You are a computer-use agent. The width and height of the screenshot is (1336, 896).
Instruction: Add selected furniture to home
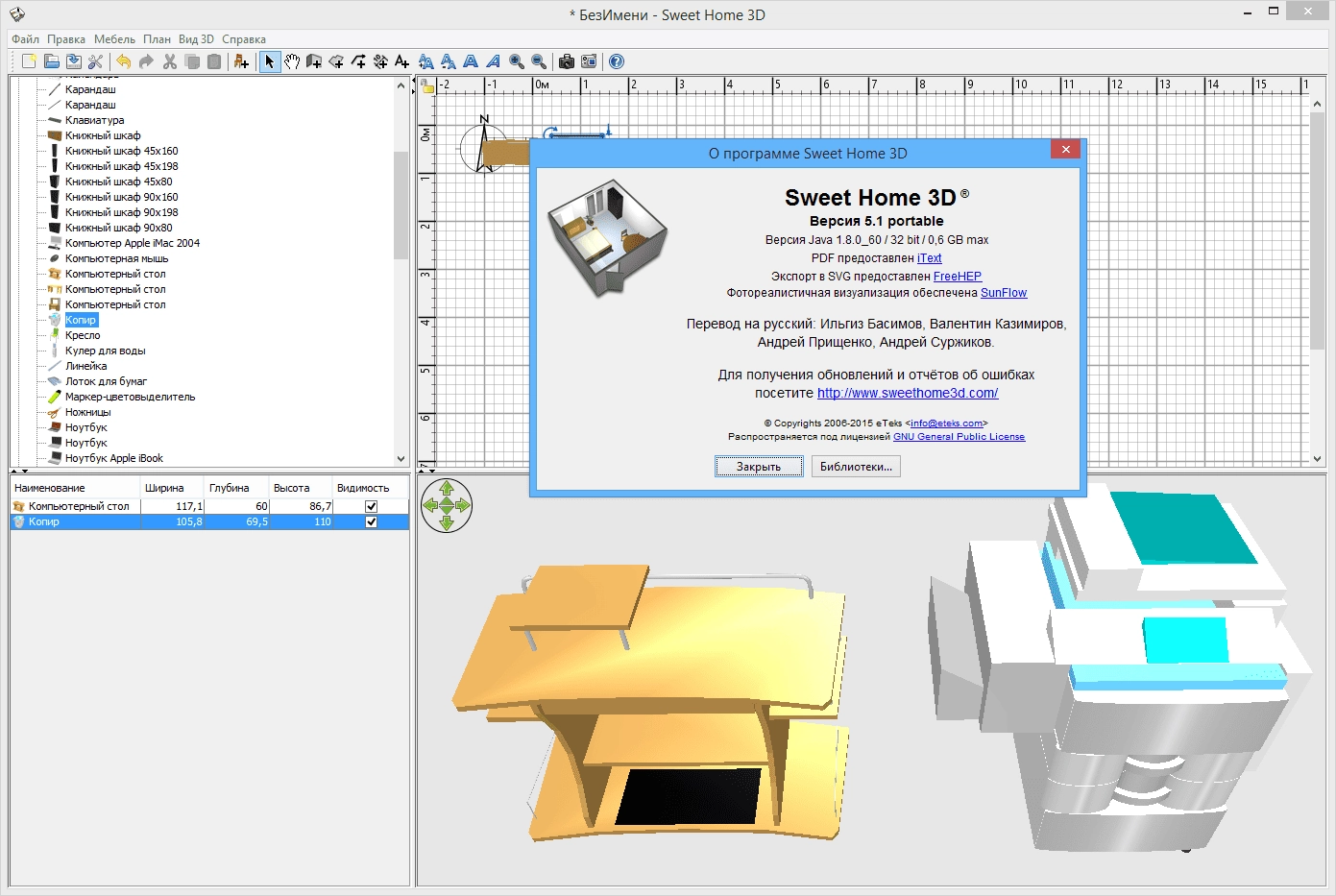pos(241,61)
